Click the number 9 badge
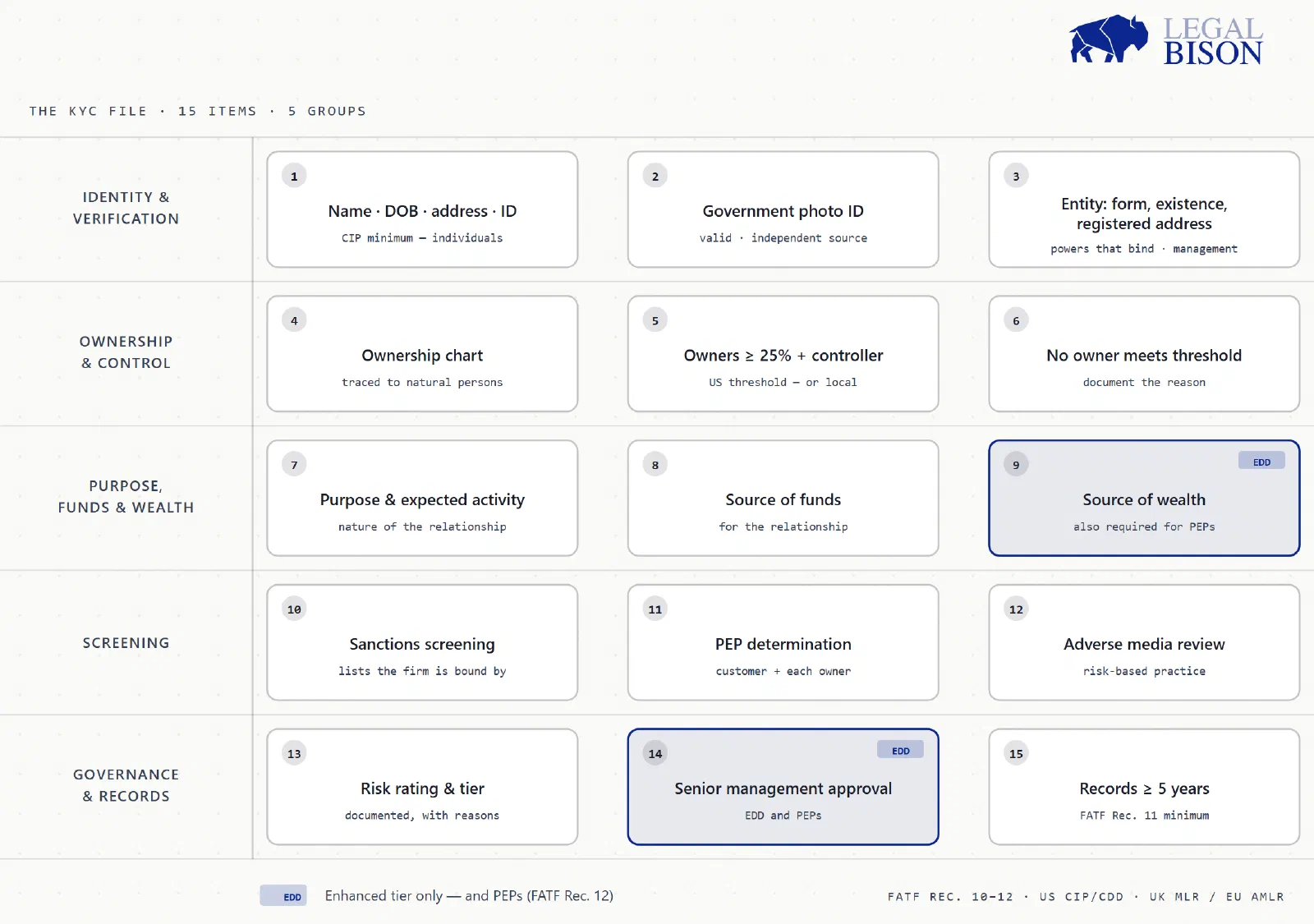The image size is (1314, 924). click(x=1016, y=465)
